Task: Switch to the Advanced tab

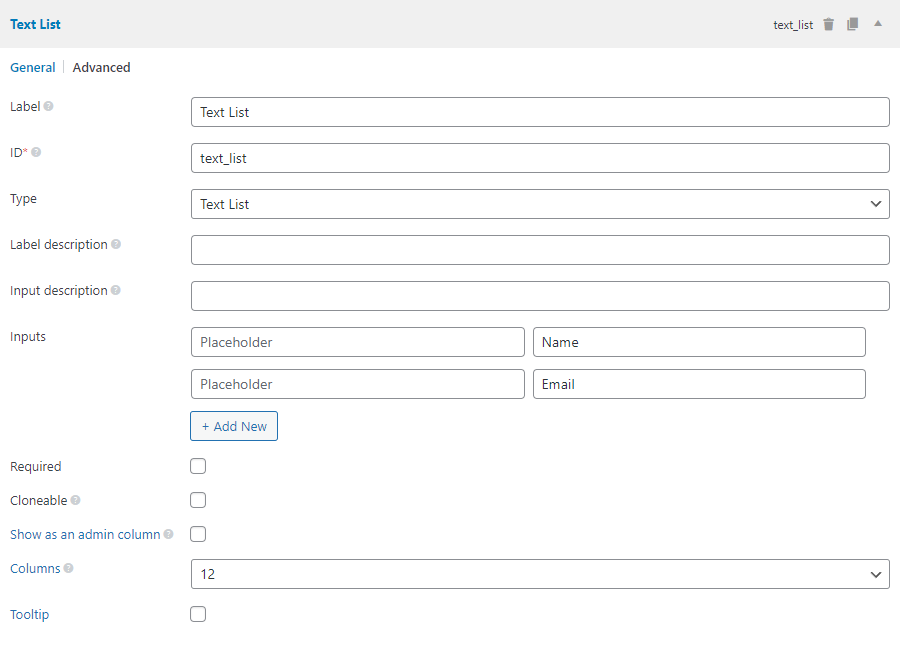Action: tap(102, 67)
